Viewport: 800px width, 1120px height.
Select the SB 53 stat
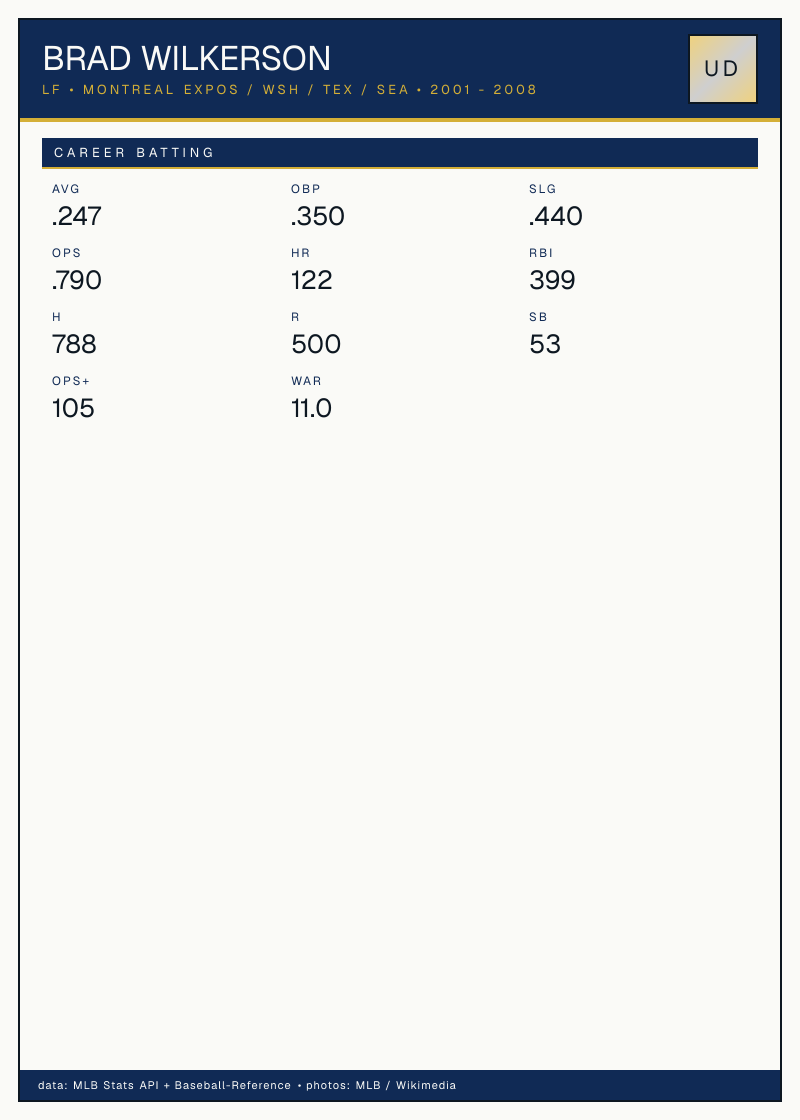545,335
